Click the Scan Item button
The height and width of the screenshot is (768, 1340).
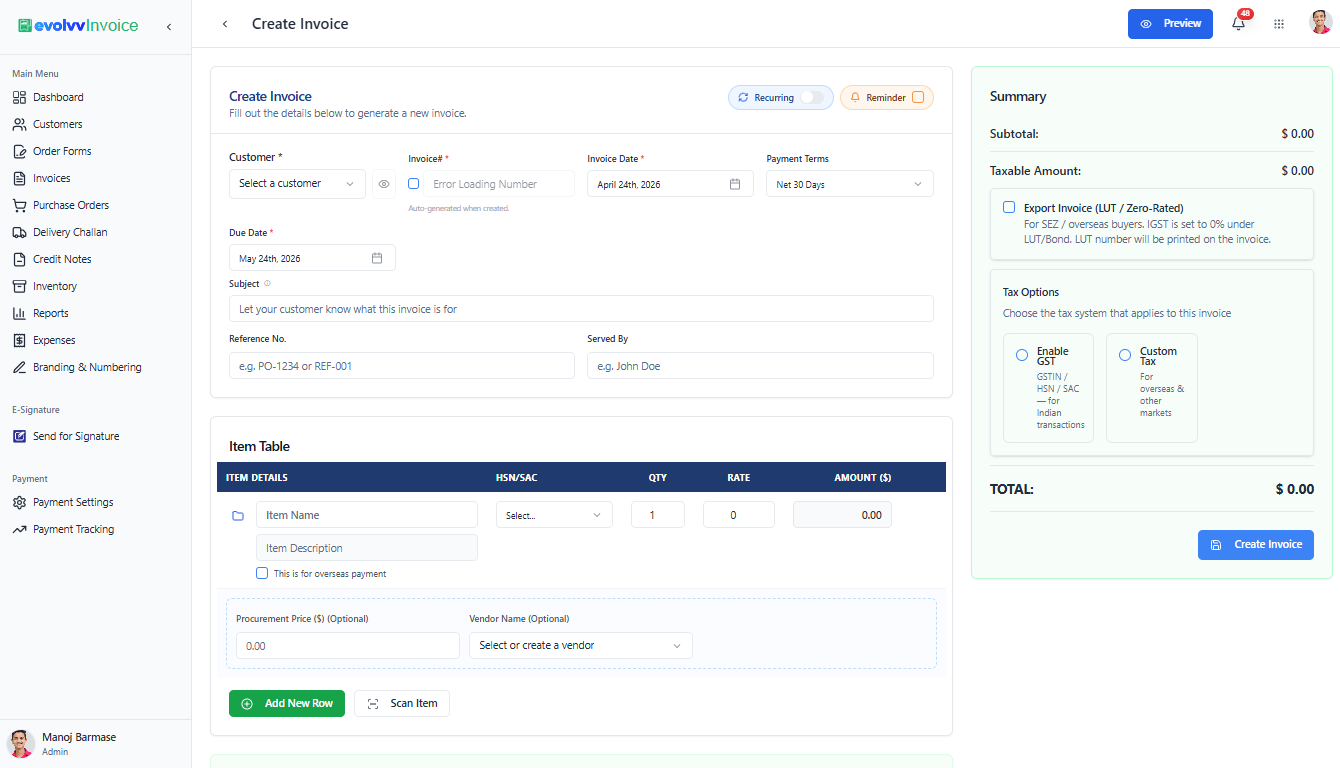(x=402, y=704)
